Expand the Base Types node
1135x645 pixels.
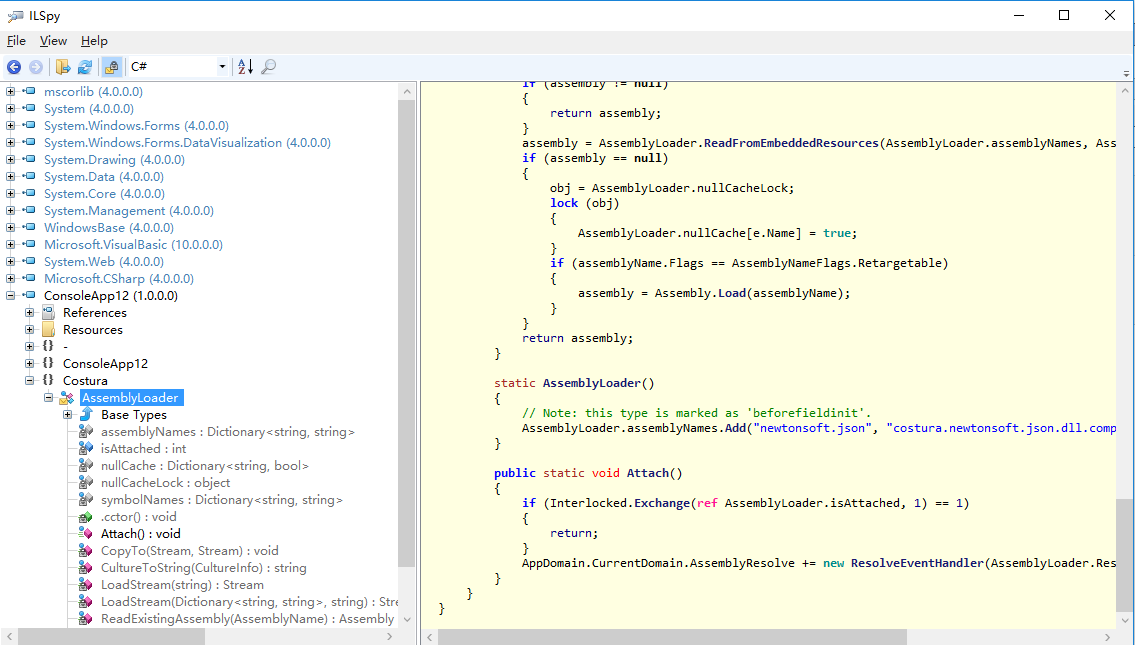(x=68, y=415)
